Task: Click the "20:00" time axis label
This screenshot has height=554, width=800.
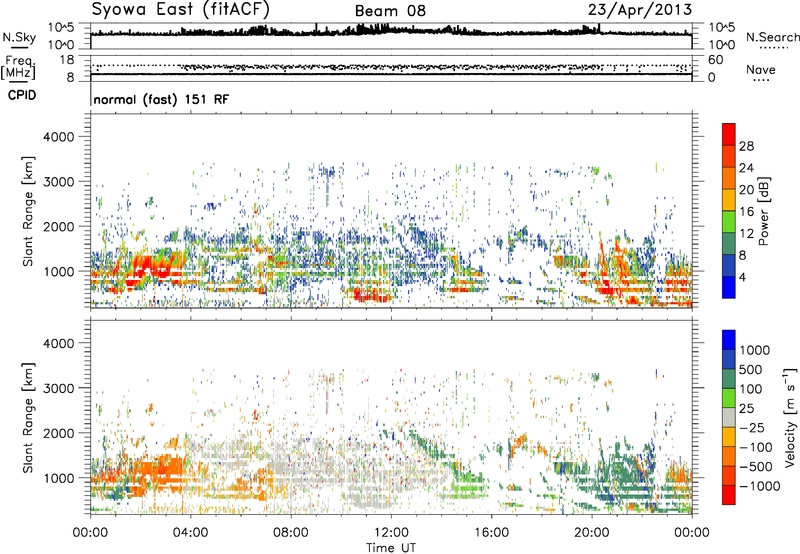Action: [x=592, y=533]
